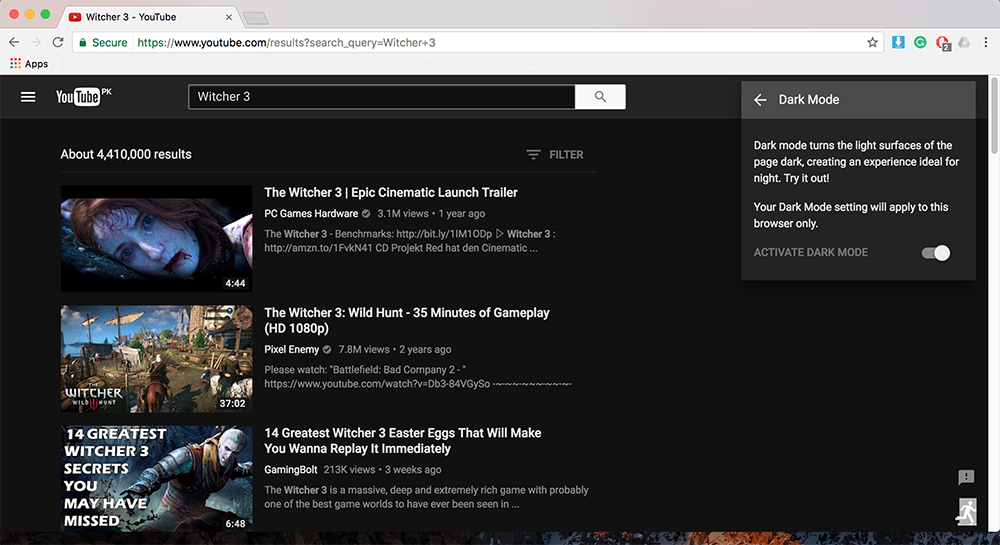
Task: Close the Witcher 3 - YouTube tab
Action: pos(229,17)
